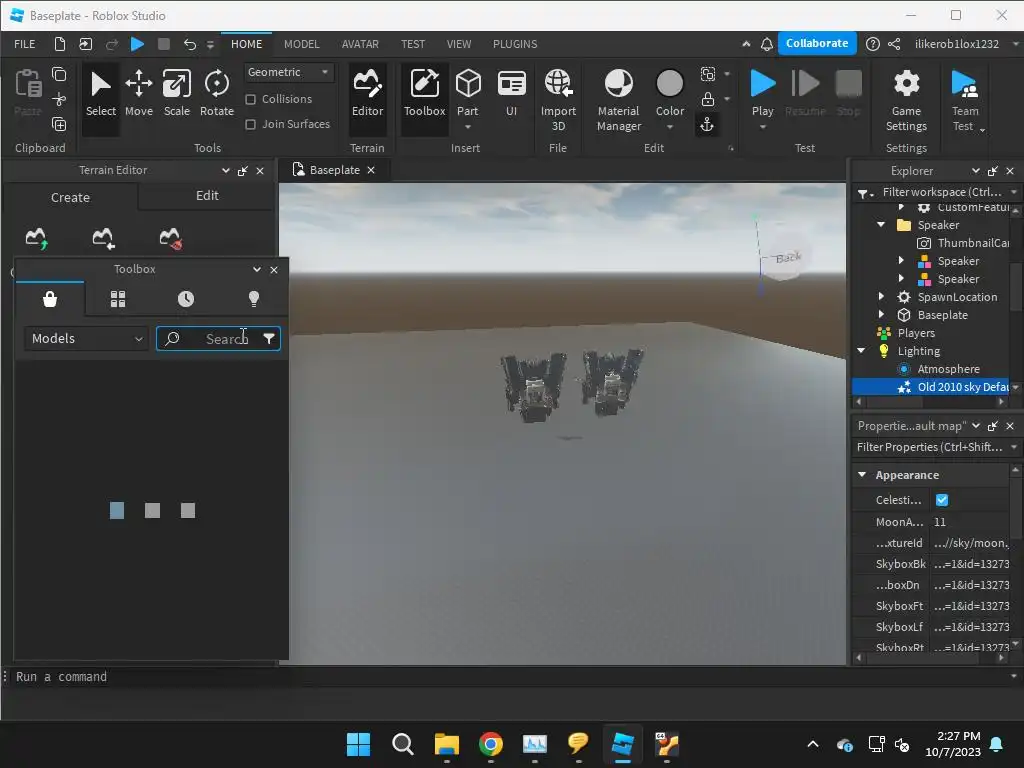Click the Group icon in Edit section
Viewport: 1024px width, 768px height.
(707, 74)
